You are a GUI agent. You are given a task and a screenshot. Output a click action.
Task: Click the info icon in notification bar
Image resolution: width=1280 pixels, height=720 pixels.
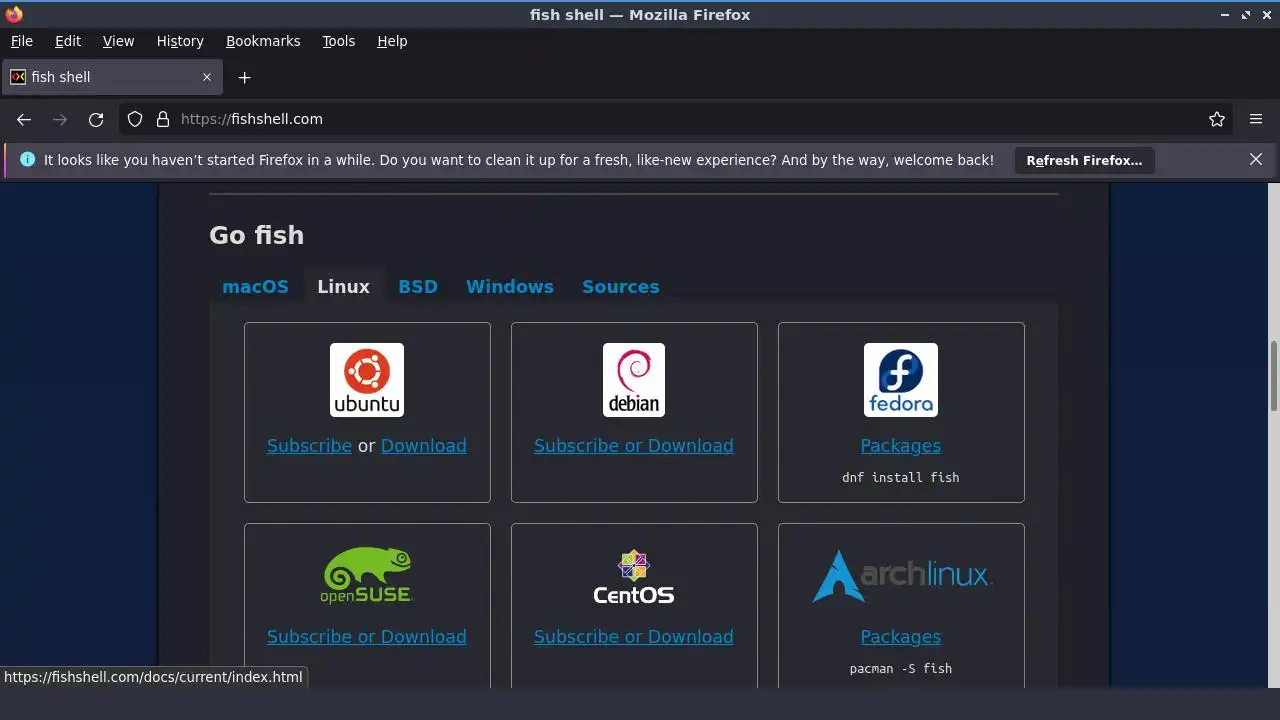(x=27, y=159)
